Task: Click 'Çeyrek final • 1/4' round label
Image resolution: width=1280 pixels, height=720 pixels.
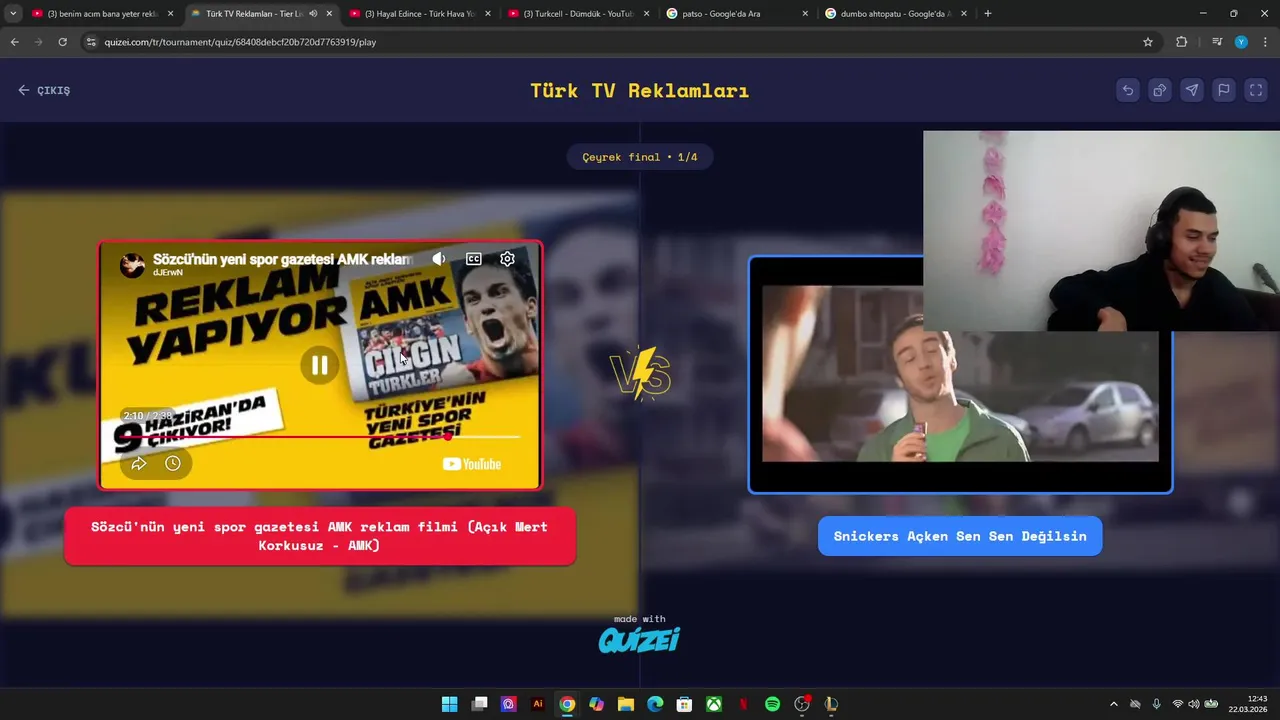Action: click(x=640, y=157)
